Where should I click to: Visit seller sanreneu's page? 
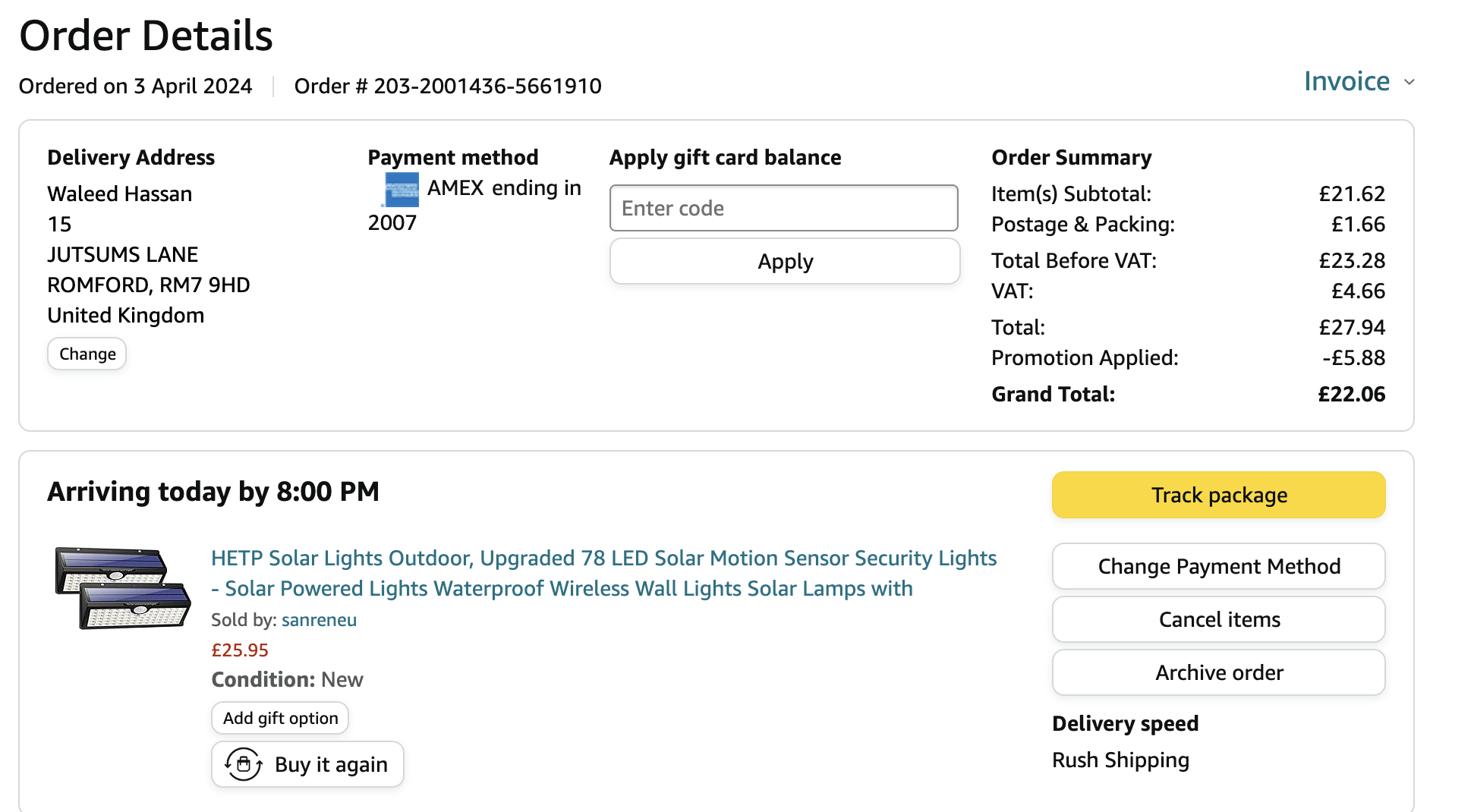pyautogui.click(x=319, y=620)
